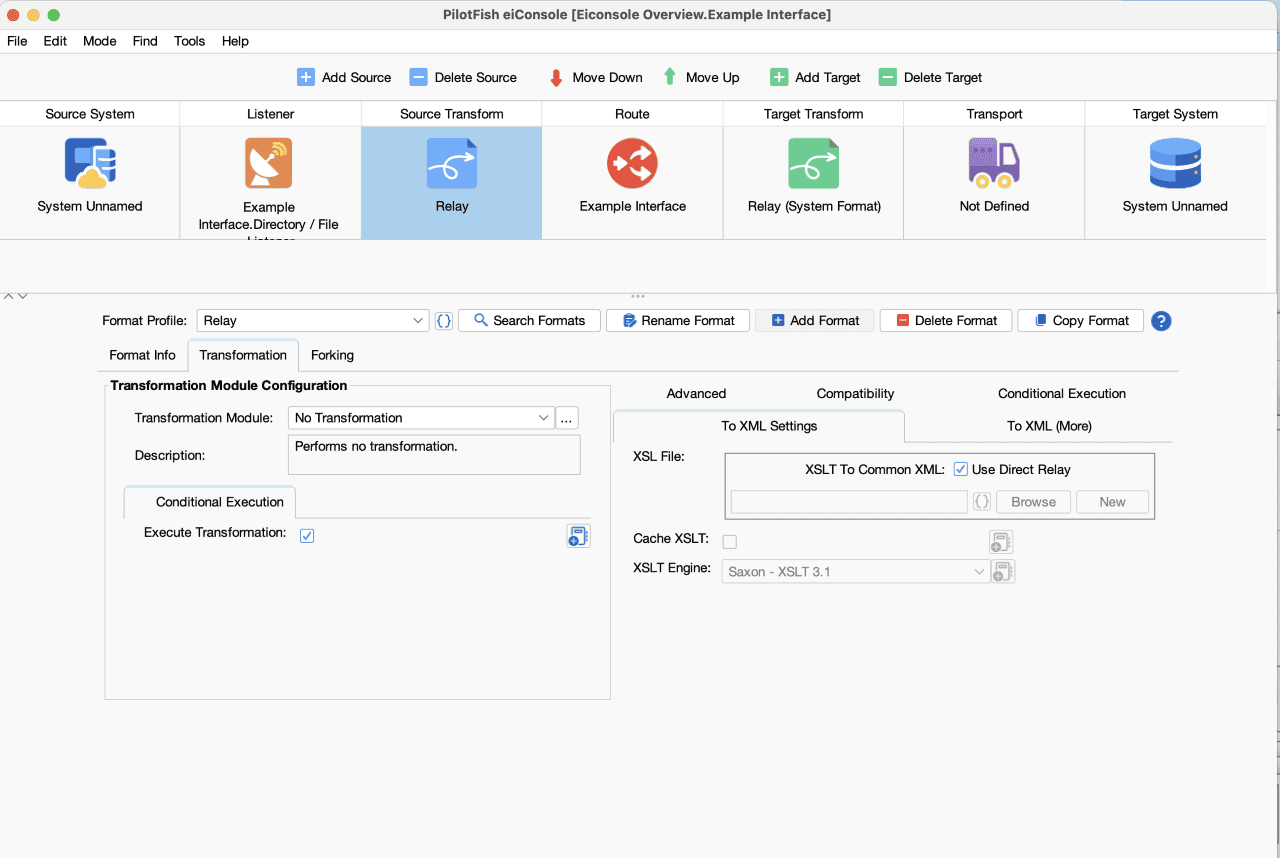Open the Advanced tab
The height and width of the screenshot is (858, 1280).
pos(696,394)
